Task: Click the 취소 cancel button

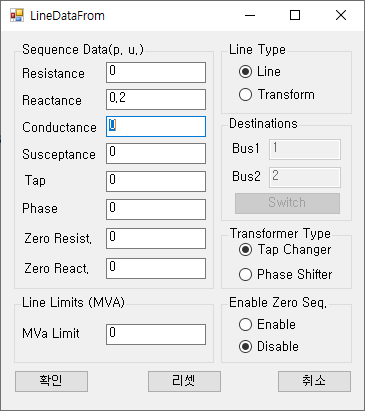Action: point(314,381)
